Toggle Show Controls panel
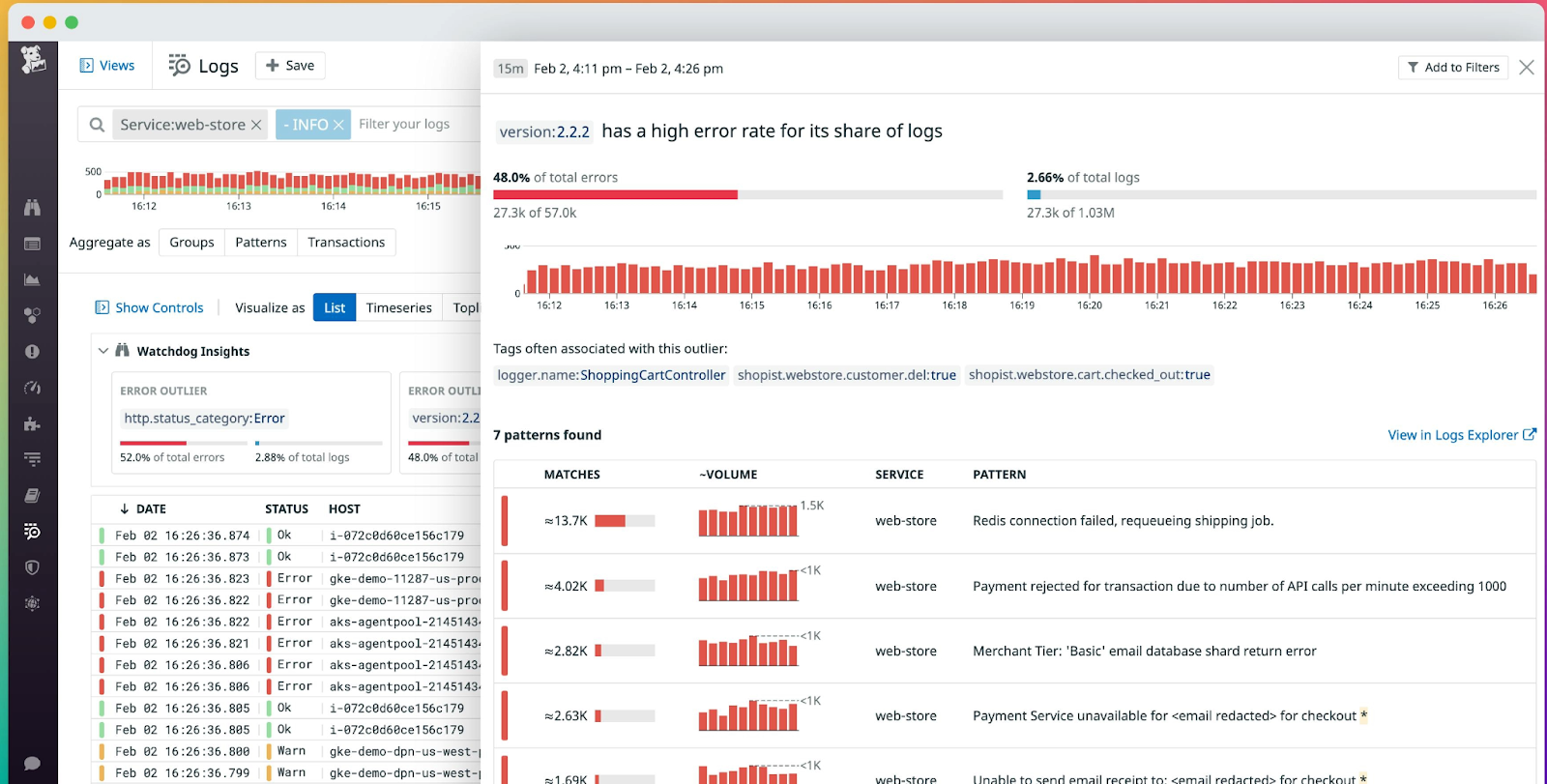Viewport: 1547px width, 784px height. point(149,307)
